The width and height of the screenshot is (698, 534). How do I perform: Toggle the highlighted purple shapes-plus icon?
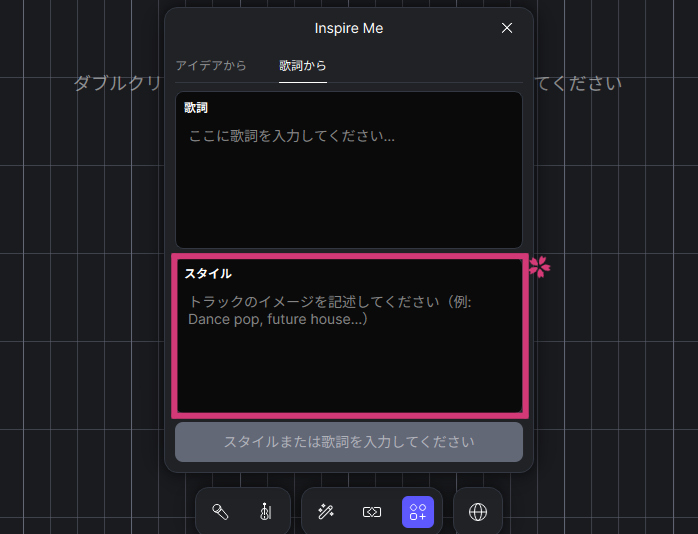418,512
